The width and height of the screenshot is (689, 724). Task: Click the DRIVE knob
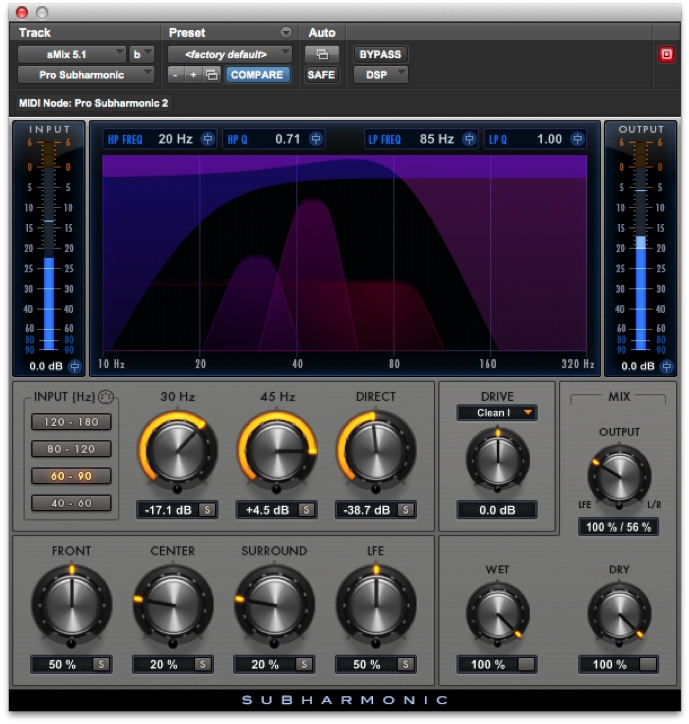498,461
